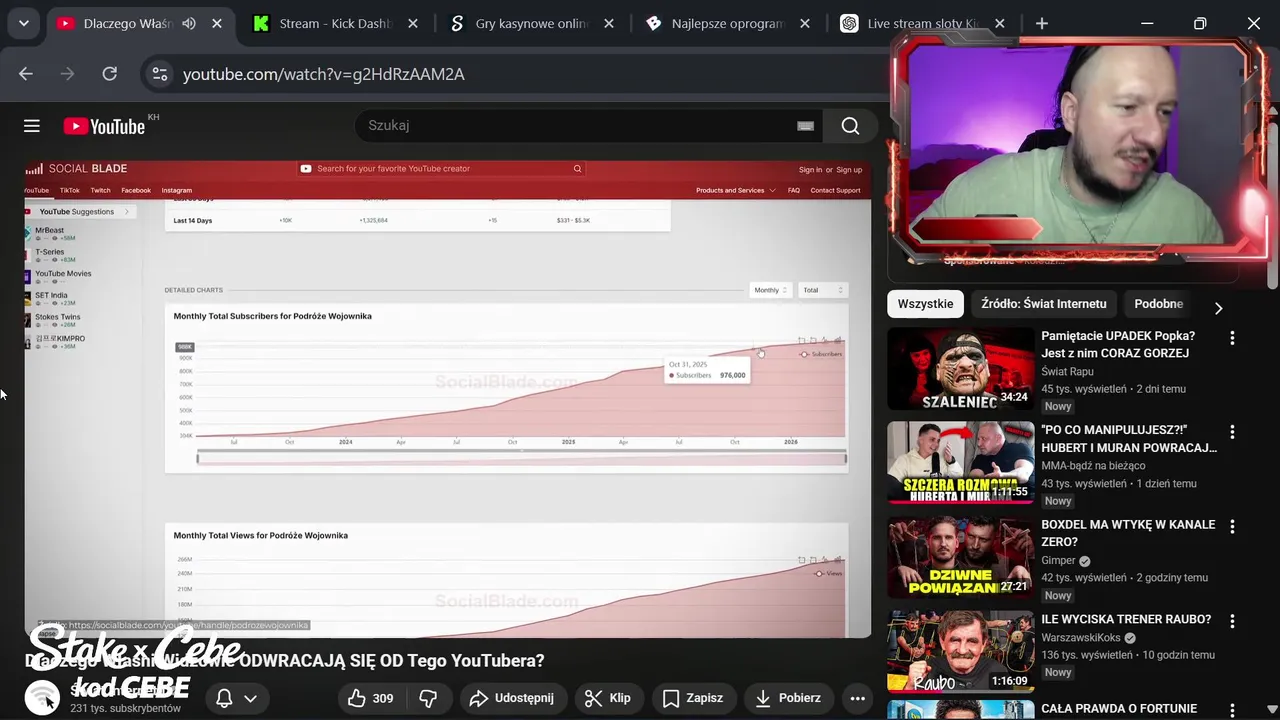
Task: Open the DZIWNE POWIĄZANIA Boxdel thumbnail
Action: click(x=961, y=557)
